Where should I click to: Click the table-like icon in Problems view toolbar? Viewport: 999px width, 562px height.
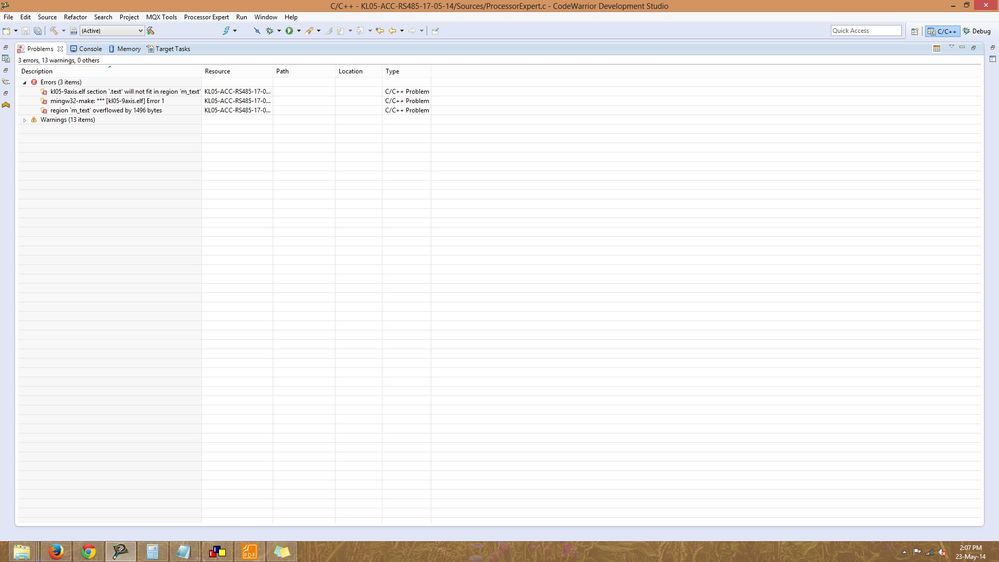point(937,48)
